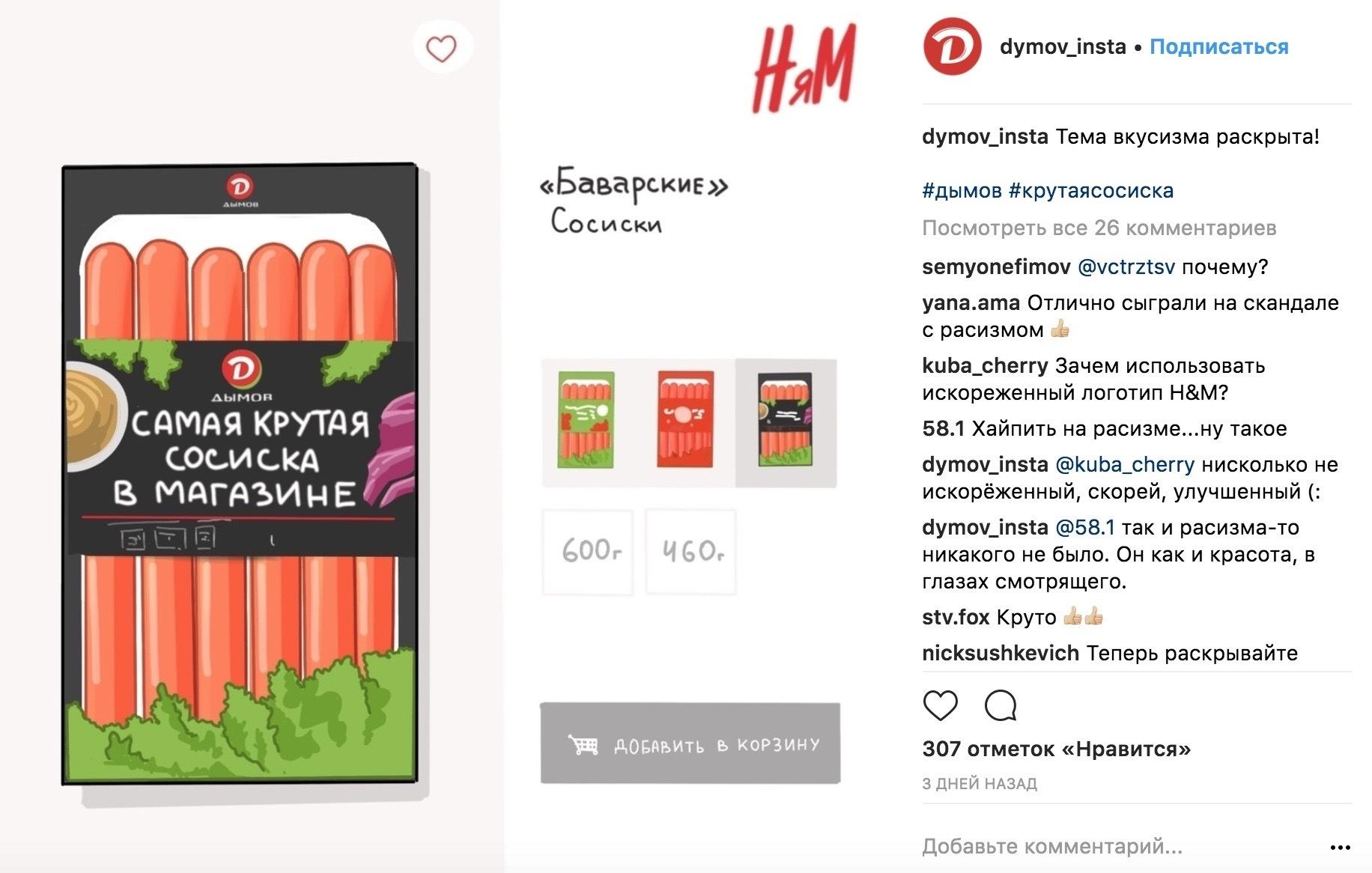Open the three-dot more options menu
The image size is (1372, 873).
click(1340, 848)
